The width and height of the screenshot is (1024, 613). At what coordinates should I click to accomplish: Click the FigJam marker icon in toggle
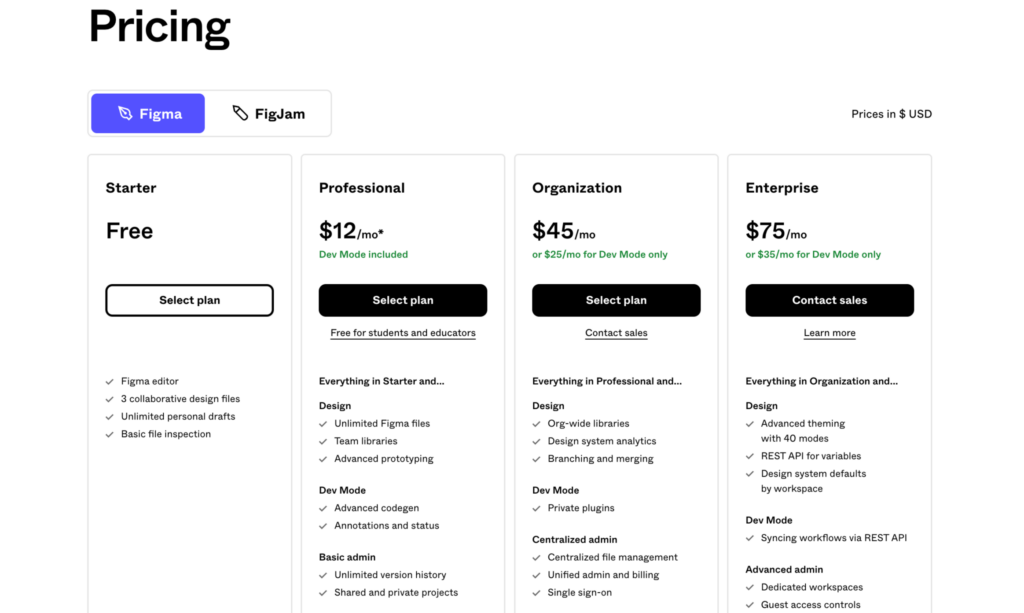240,113
